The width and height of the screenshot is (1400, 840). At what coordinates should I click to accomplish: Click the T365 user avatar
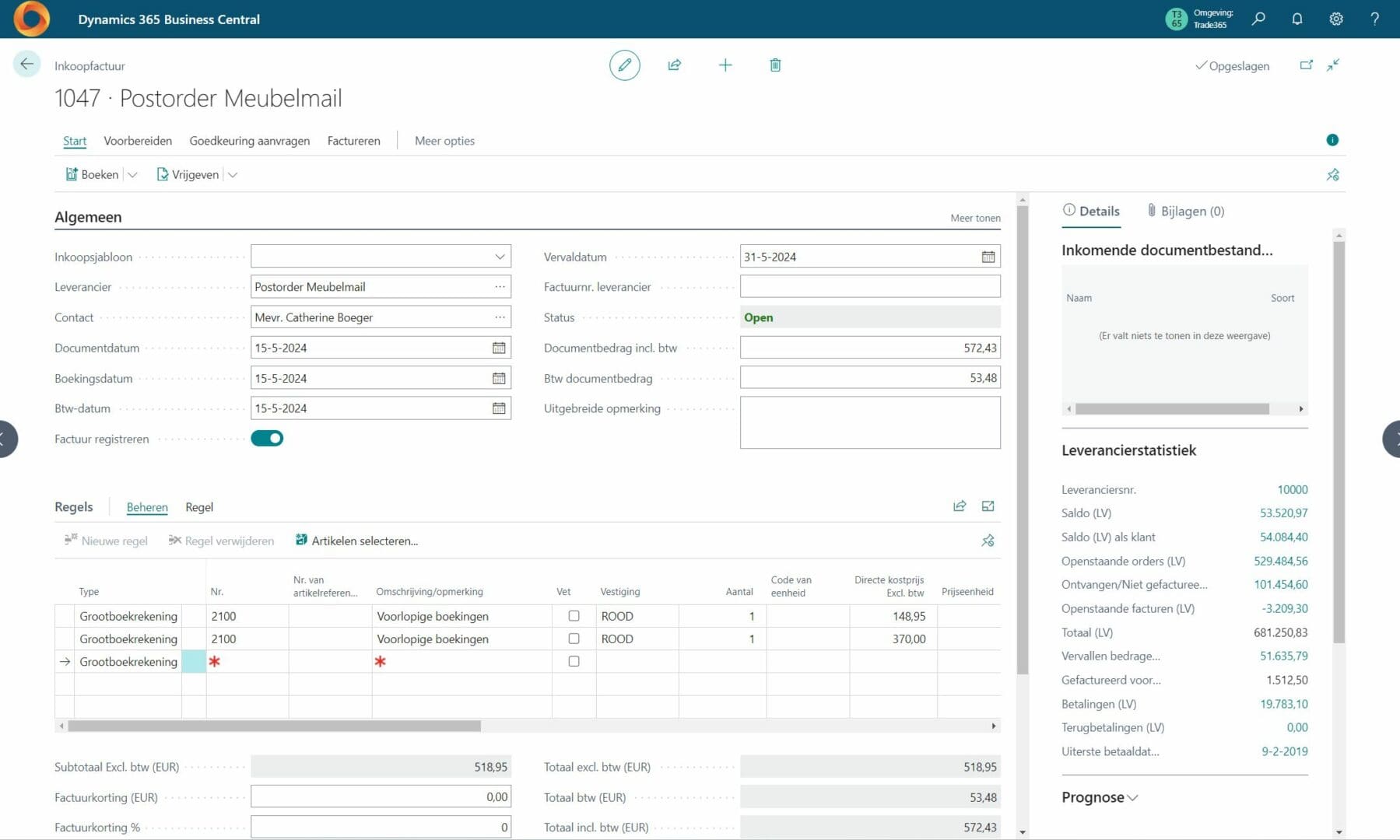tap(1176, 19)
